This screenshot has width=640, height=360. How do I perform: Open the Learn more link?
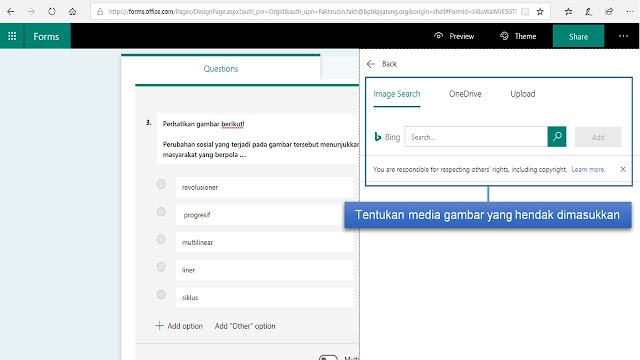coord(588,169)
